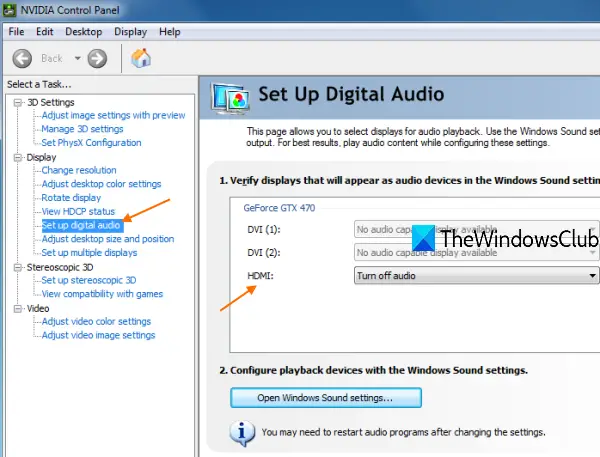This screenshot has width=600, height=457.
Task: Open View HDCP status
Action: coord(78,212)
